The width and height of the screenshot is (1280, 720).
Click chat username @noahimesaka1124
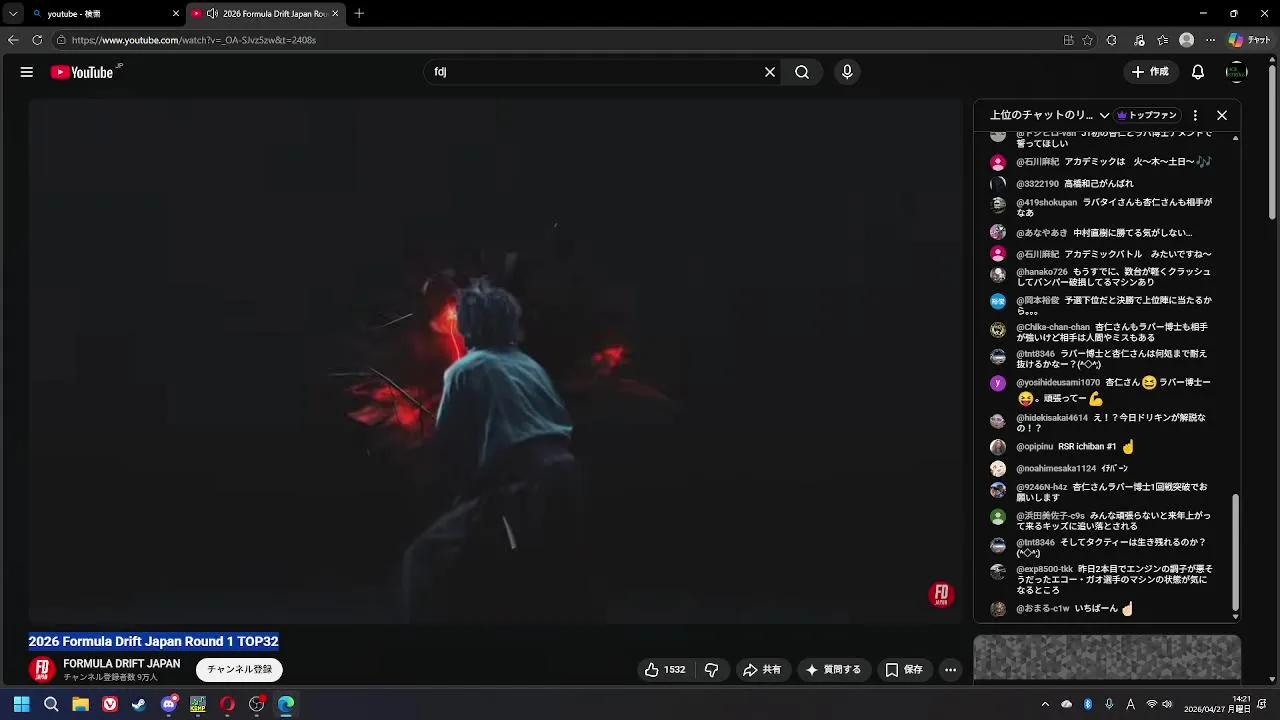click(x=1056, y=469)
